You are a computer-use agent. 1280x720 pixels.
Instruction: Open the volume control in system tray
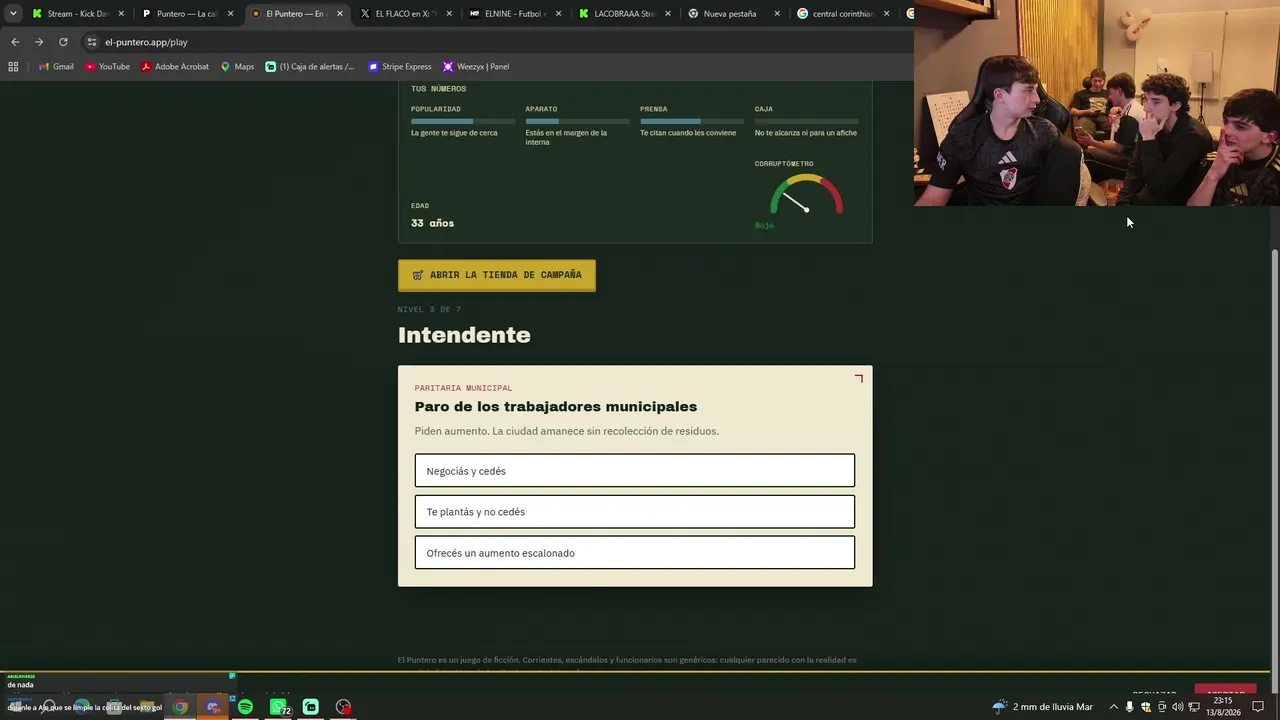point(1178,707)
